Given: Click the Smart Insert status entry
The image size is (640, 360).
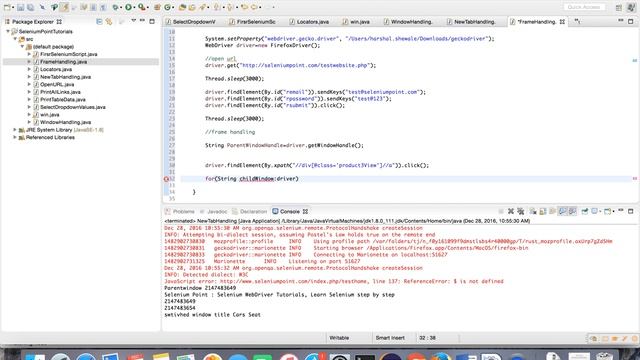Looking at the screenshot, I should tap(390, 338).
